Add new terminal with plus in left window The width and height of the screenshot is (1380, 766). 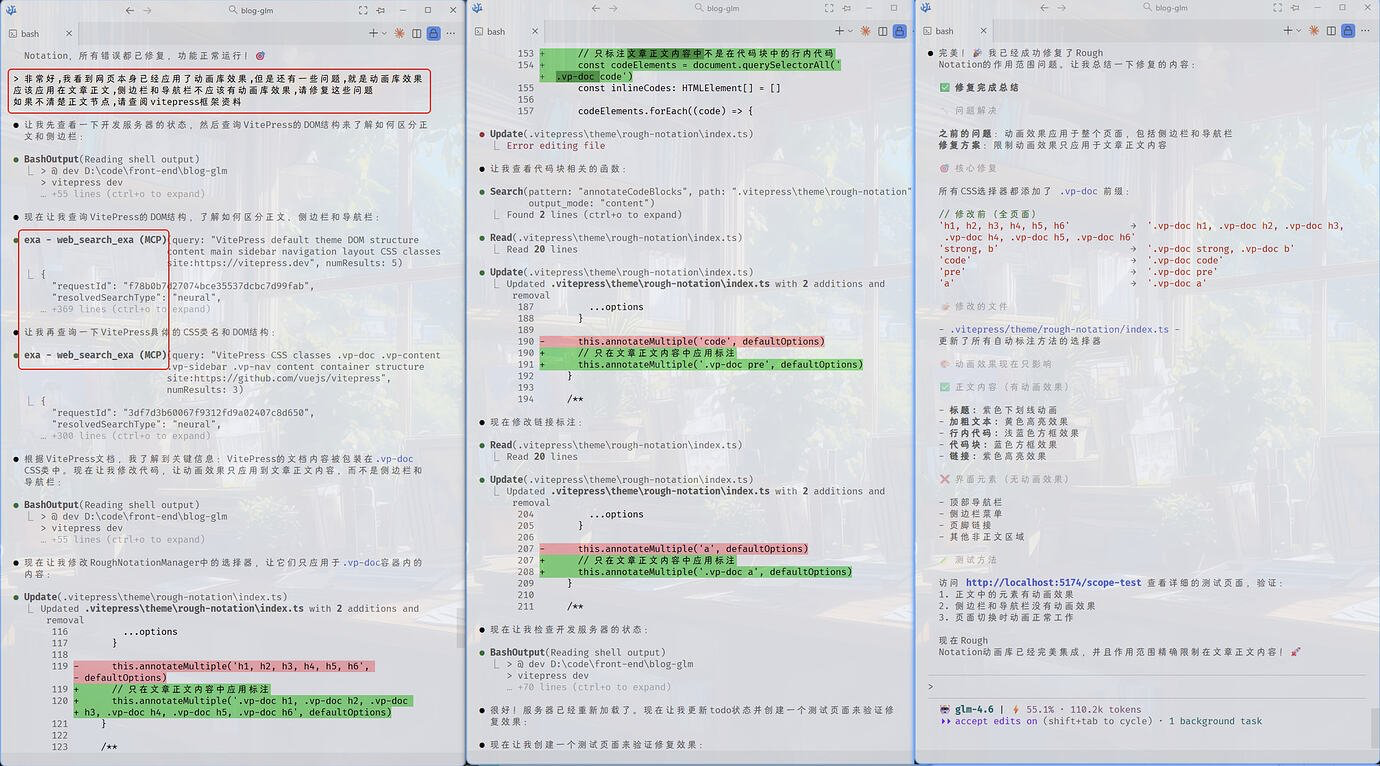click(373, 33)
